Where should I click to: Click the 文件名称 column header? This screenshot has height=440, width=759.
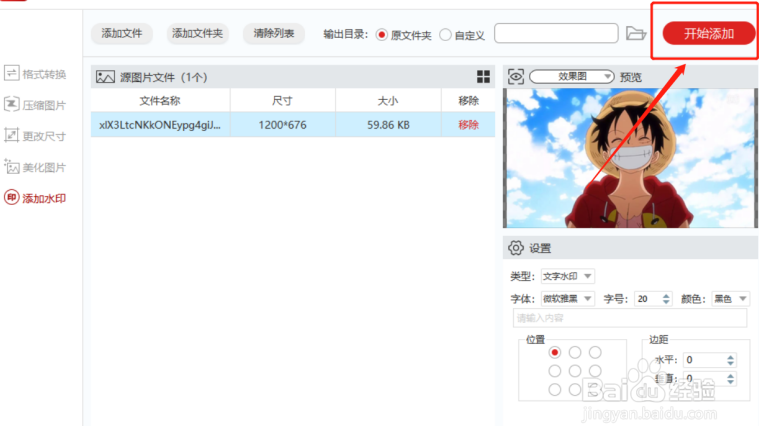(160, 101)
